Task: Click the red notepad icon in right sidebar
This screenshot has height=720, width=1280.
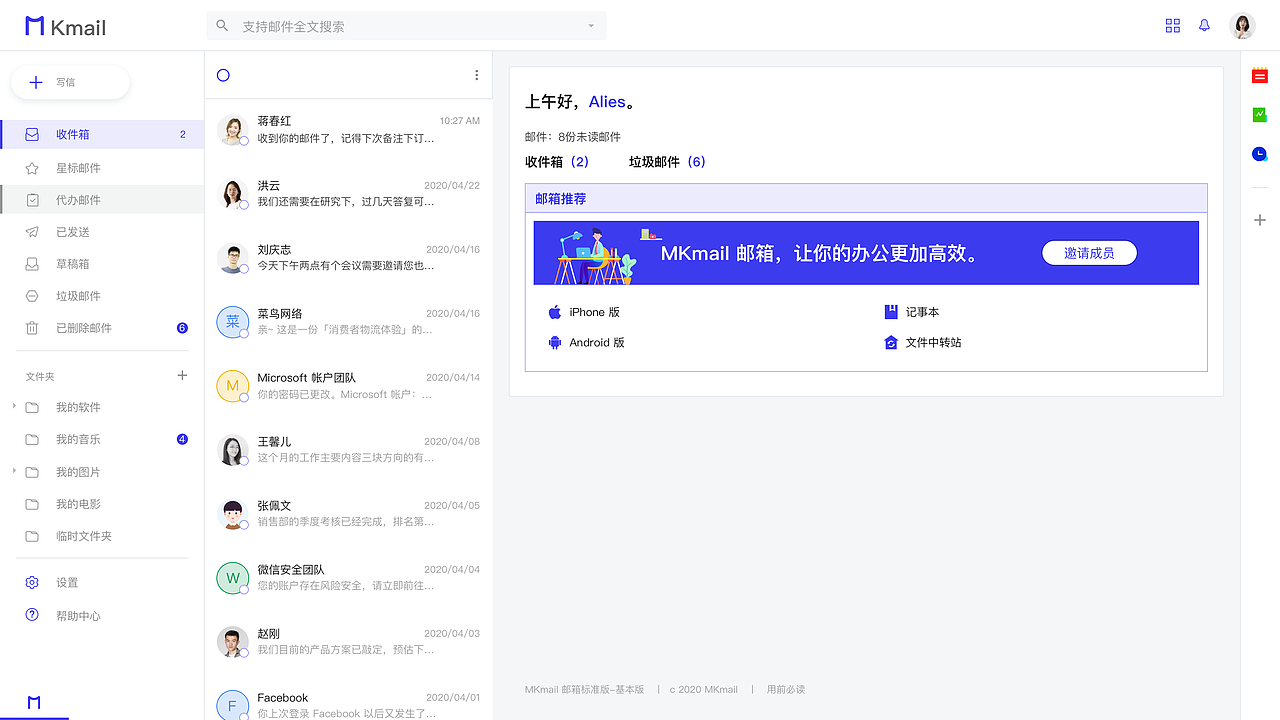Action: point(1260,75)
